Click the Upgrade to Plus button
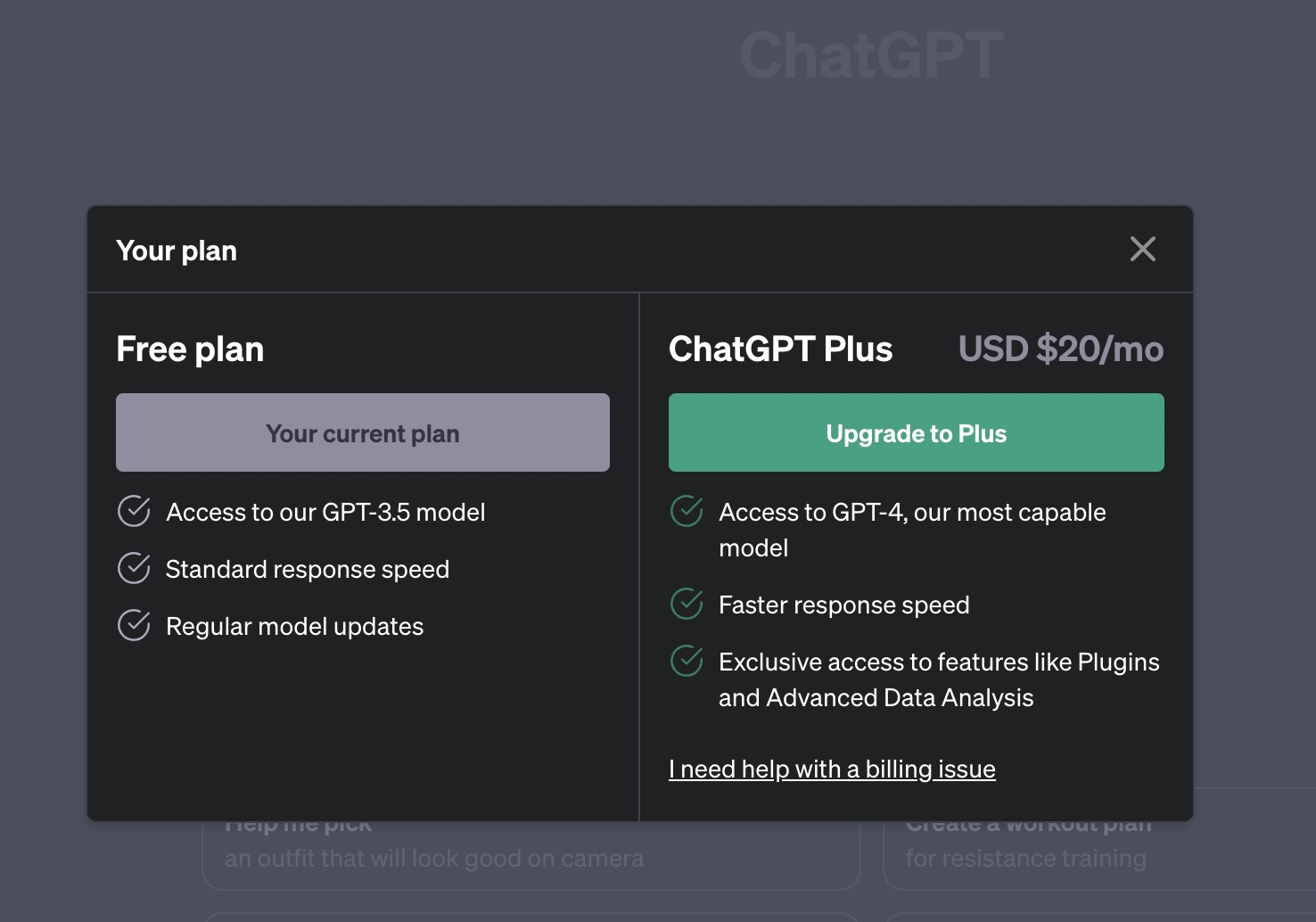1316x922 pixels. [916, 432]
